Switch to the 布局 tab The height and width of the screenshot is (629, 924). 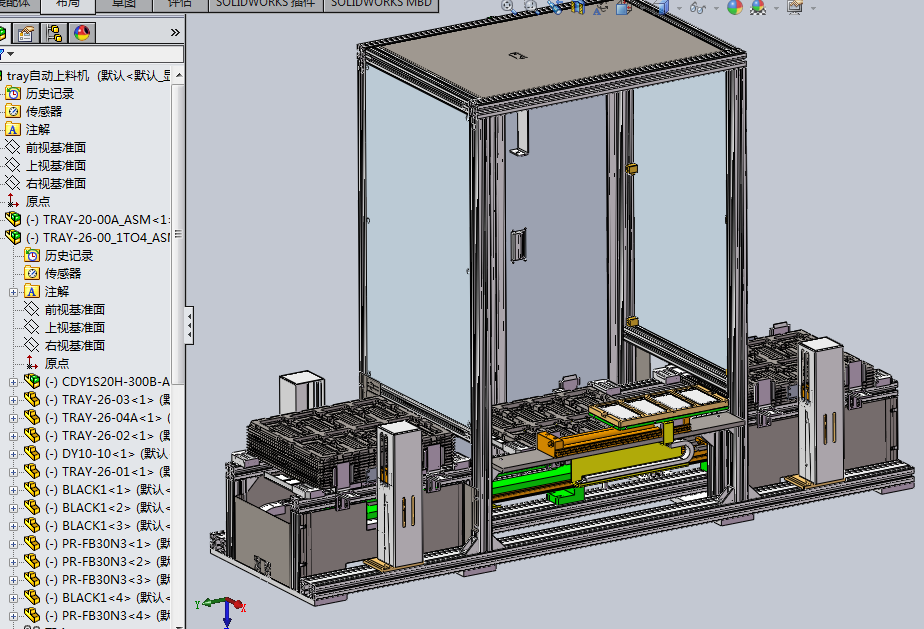point(68,3)
